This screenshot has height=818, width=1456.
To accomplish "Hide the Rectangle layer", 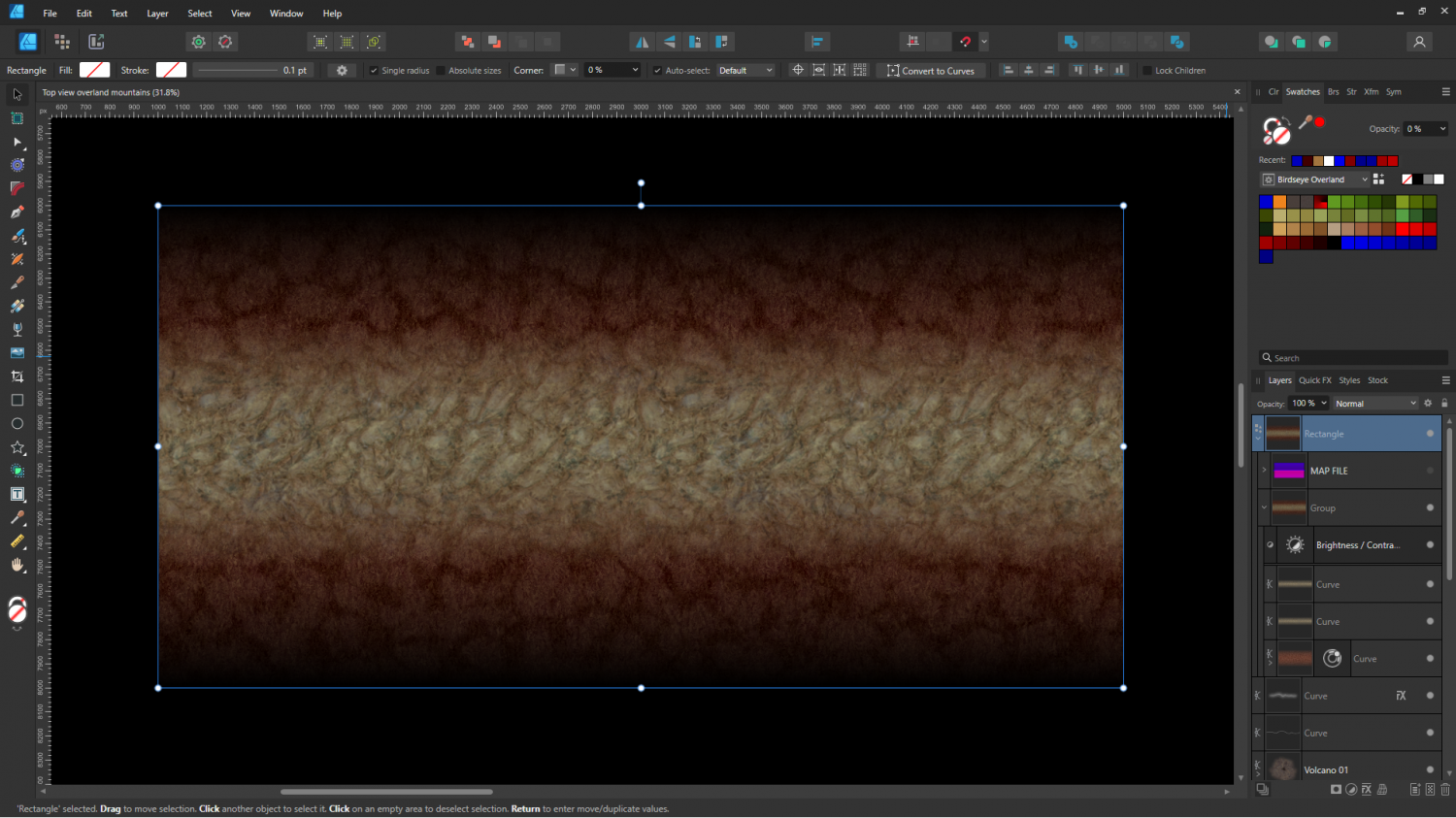I will (1430, 434).
